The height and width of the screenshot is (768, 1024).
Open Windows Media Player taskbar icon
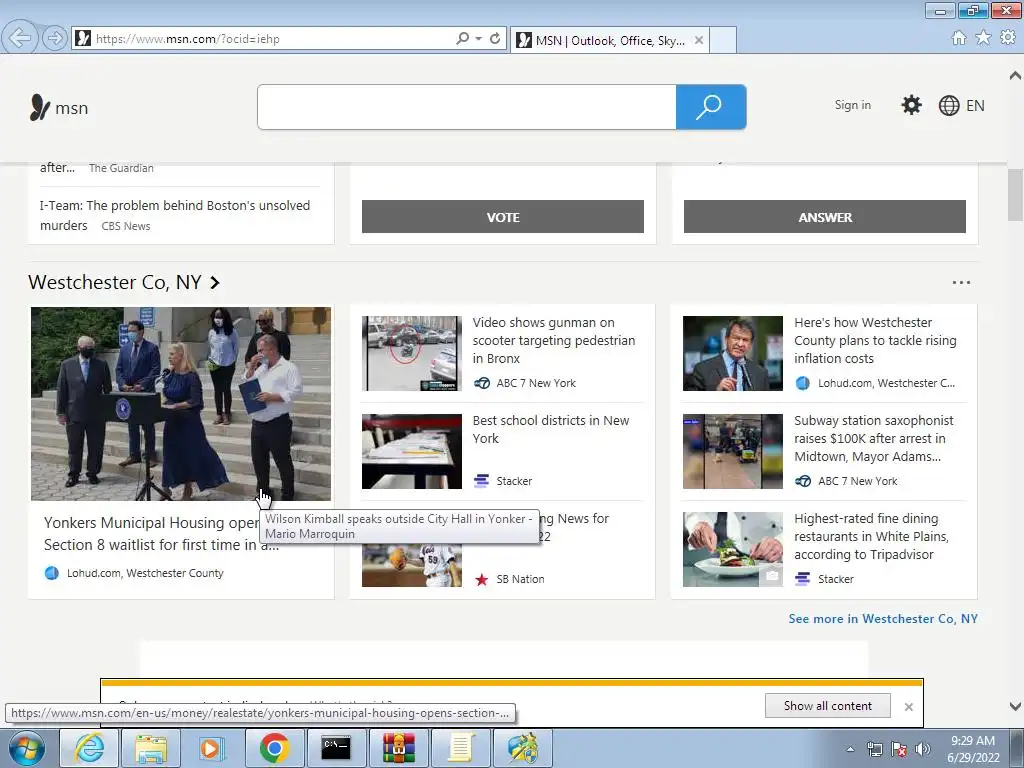212,748
